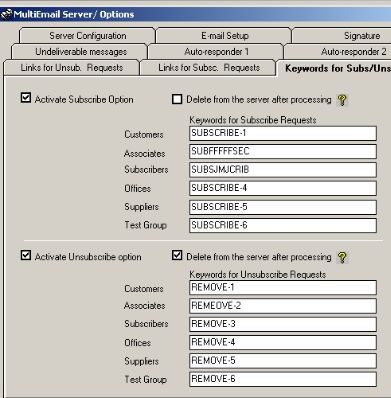Click the SUBSCRIBE-6 Test Group field
Image resolution: width=391 pixels, height=398 pixels.
(x=283, y=226)
